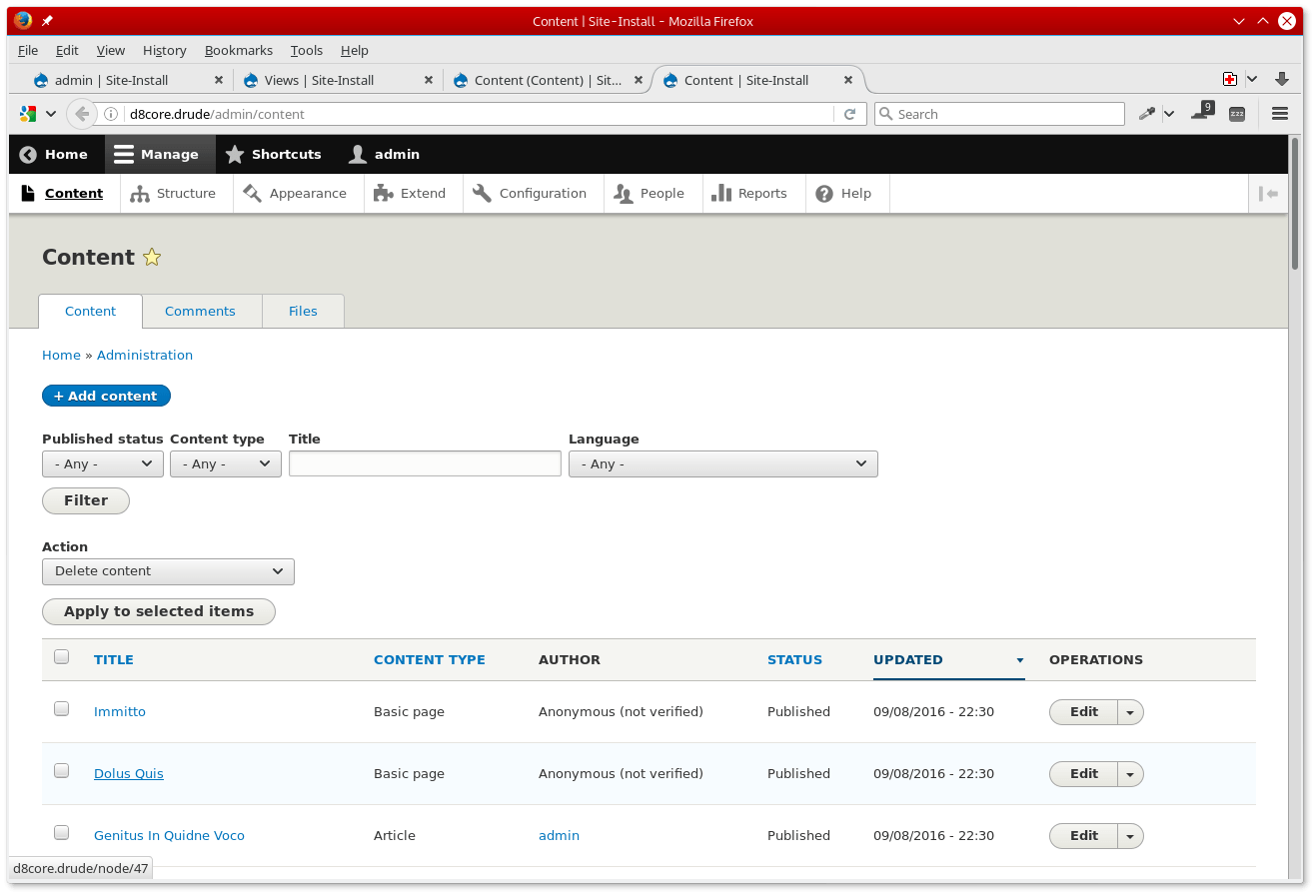Click the zzz extension icon

(x=1237, y=114)
